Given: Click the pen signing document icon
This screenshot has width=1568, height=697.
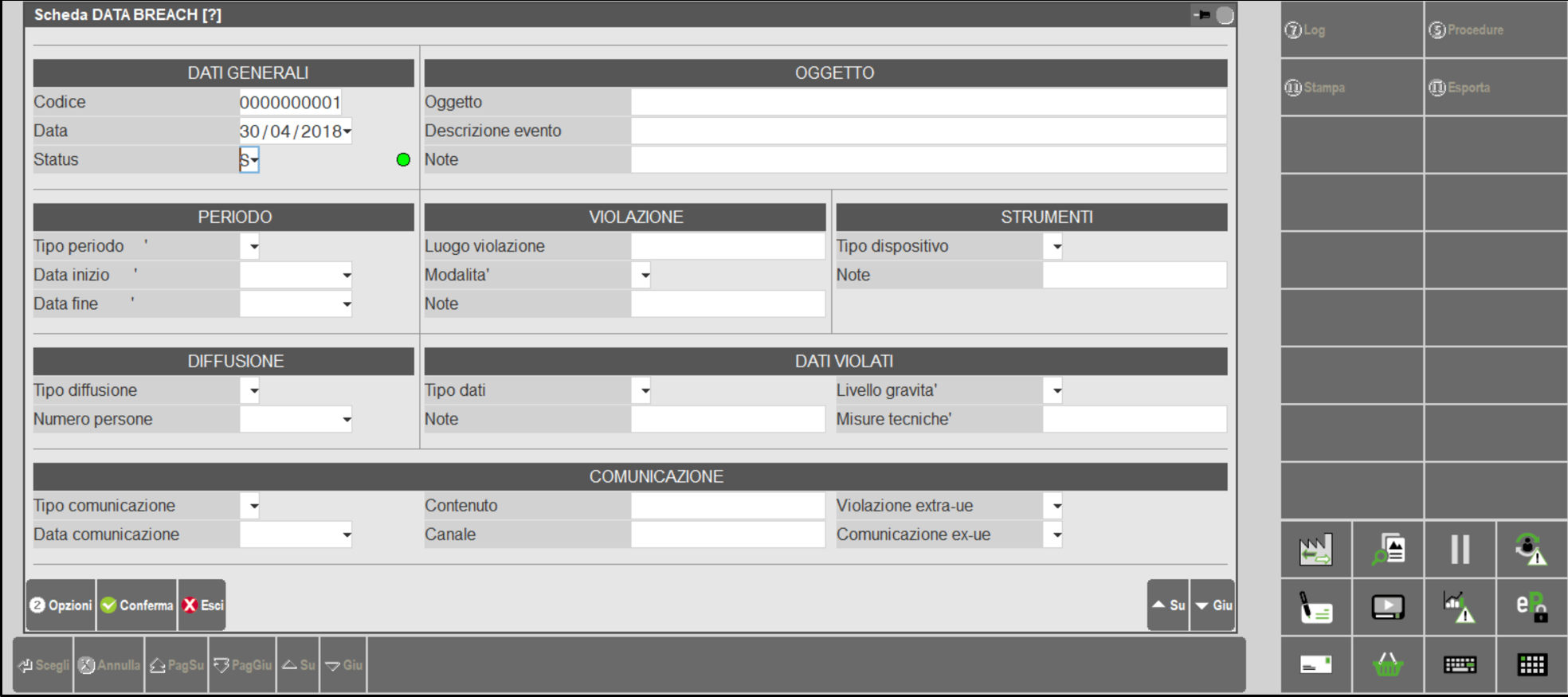Looking at the screenshot, I should (x=1315, y=607).
